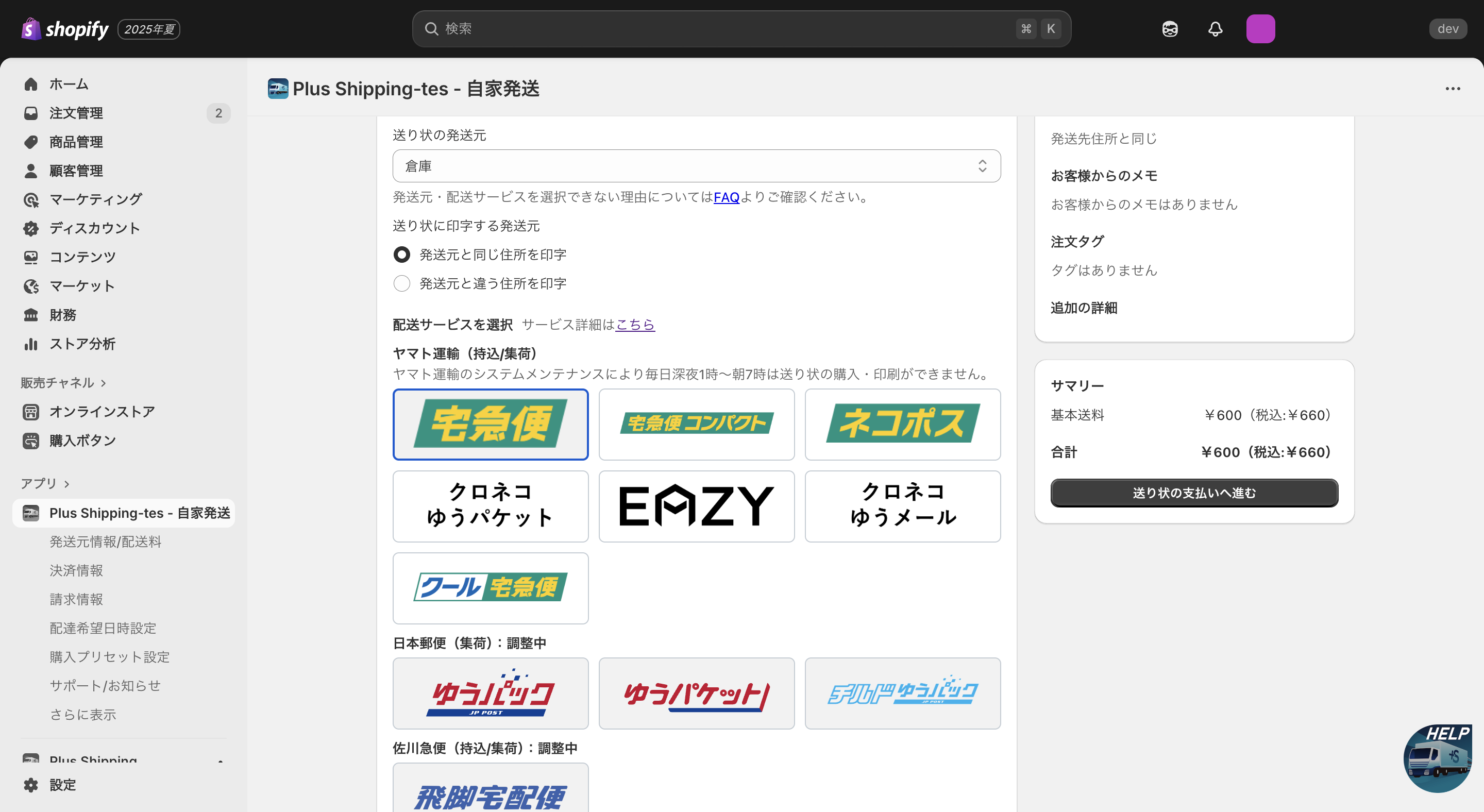Select the ネコポス shipping service

(902, 424)
